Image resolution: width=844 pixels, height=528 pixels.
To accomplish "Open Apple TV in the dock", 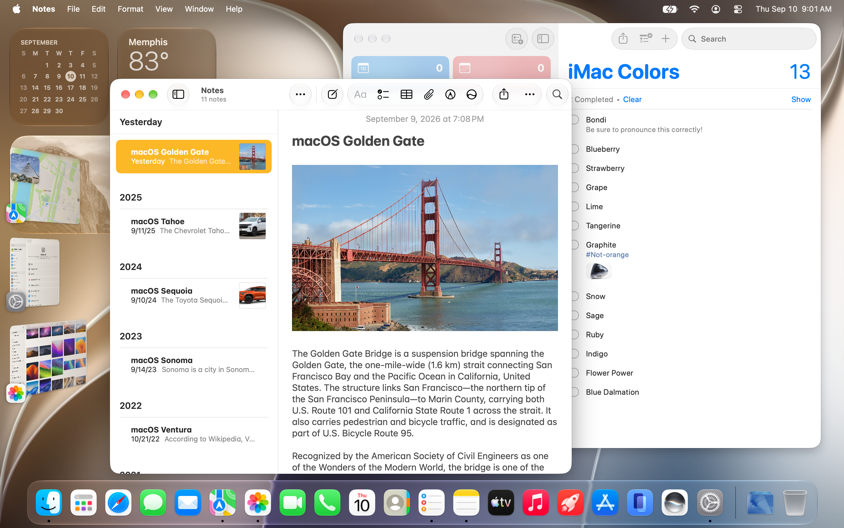I will [501, 503].
